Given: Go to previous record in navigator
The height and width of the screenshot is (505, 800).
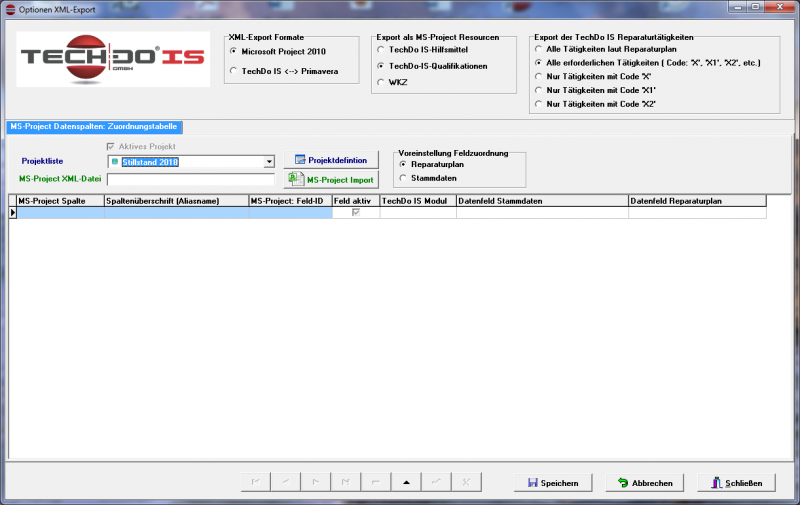Looking at the screenshot, I should [286, 482].
